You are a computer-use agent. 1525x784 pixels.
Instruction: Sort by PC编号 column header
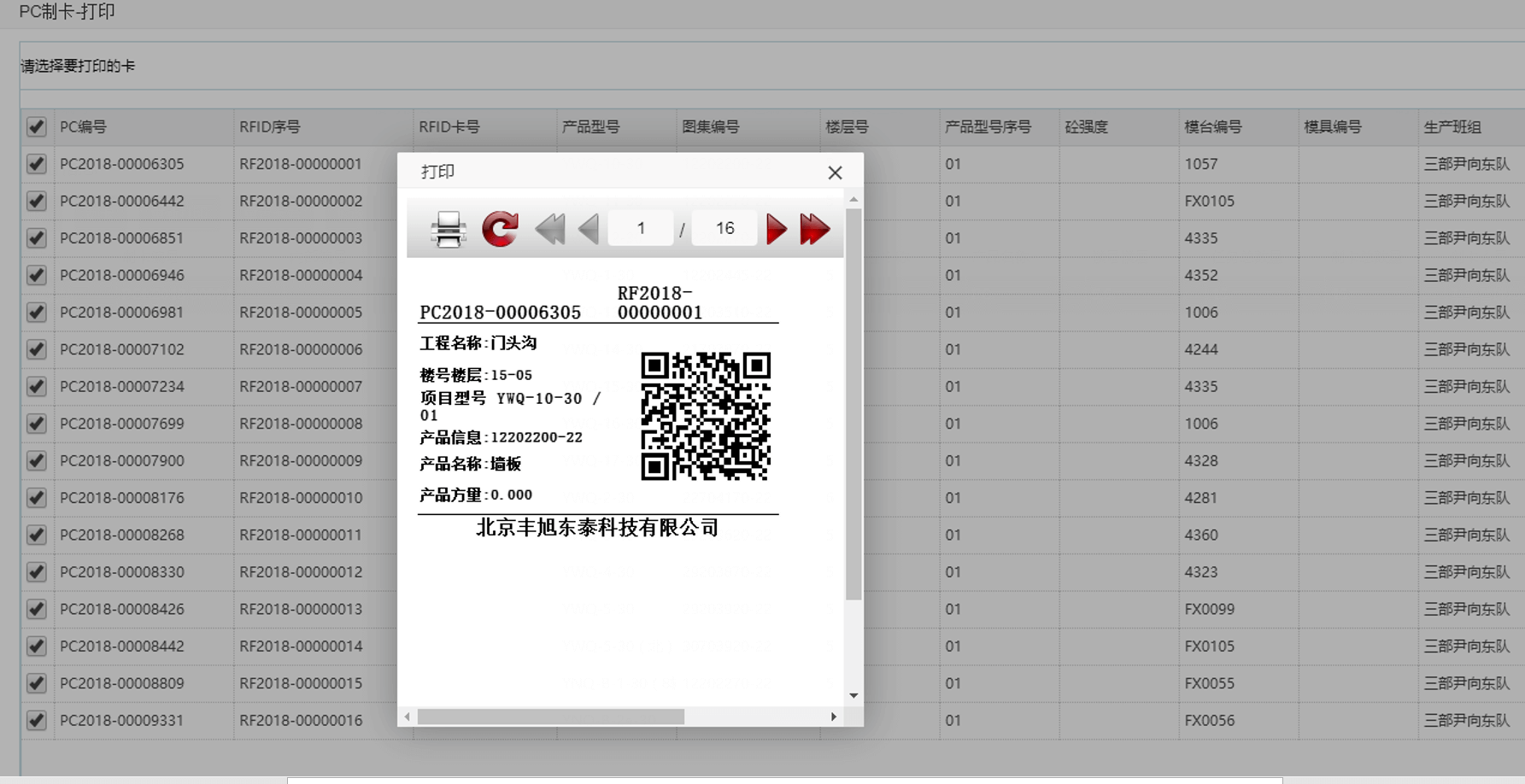click(84, 127)
